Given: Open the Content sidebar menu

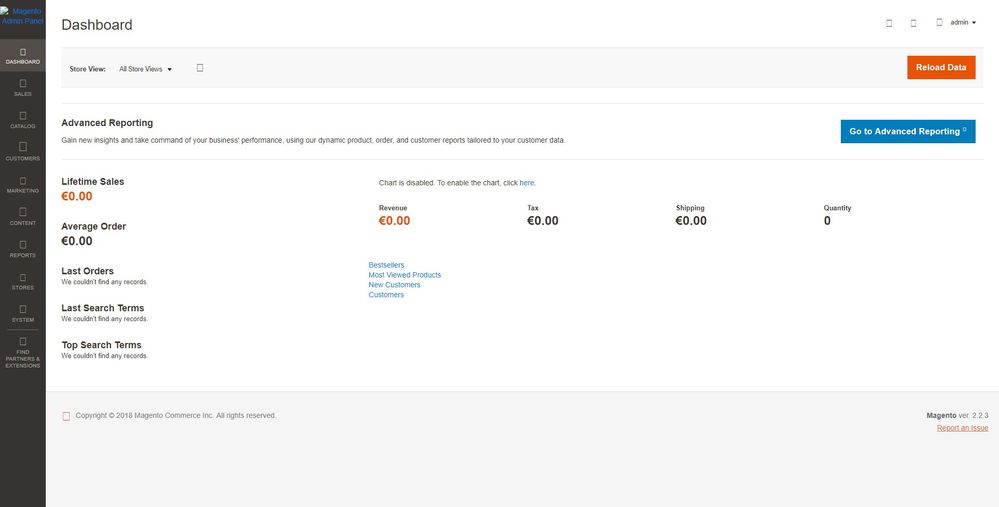Looking at the screenshot, I should 22,216.
